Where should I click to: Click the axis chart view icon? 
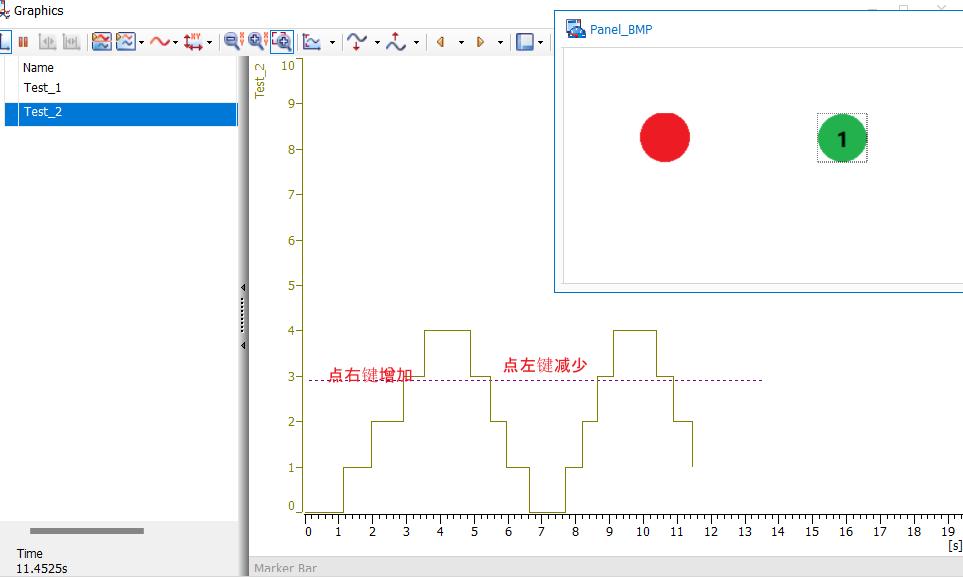coord(312,42)
